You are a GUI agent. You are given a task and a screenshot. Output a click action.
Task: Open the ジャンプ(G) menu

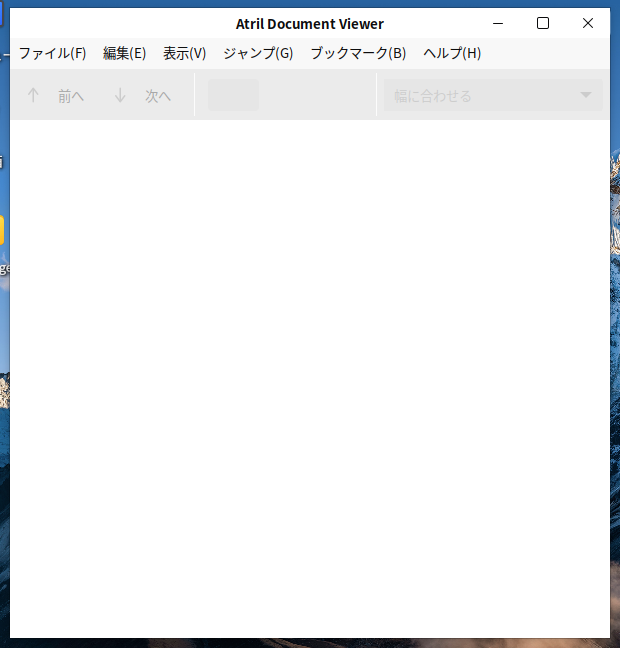258,53
